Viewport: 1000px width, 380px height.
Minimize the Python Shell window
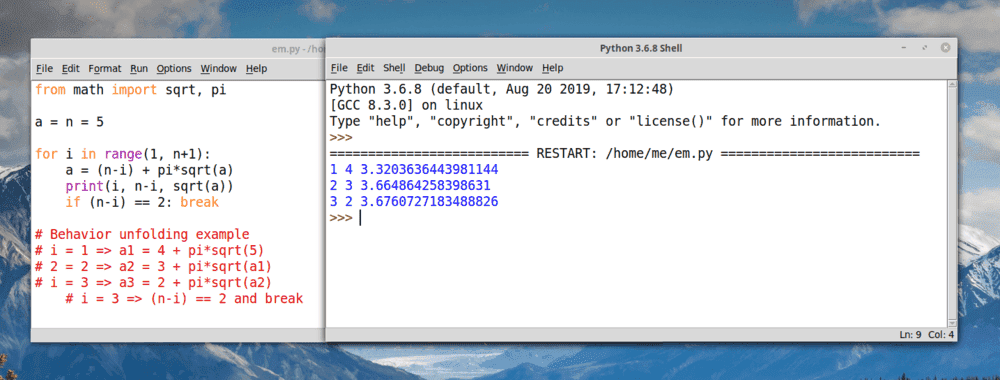[905, 48]
